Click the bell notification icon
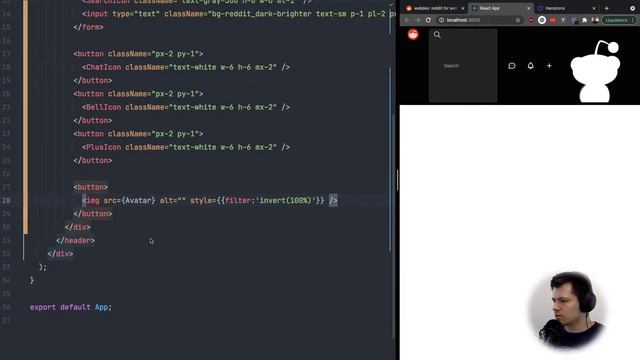The image size is (640, 360). 530,65
